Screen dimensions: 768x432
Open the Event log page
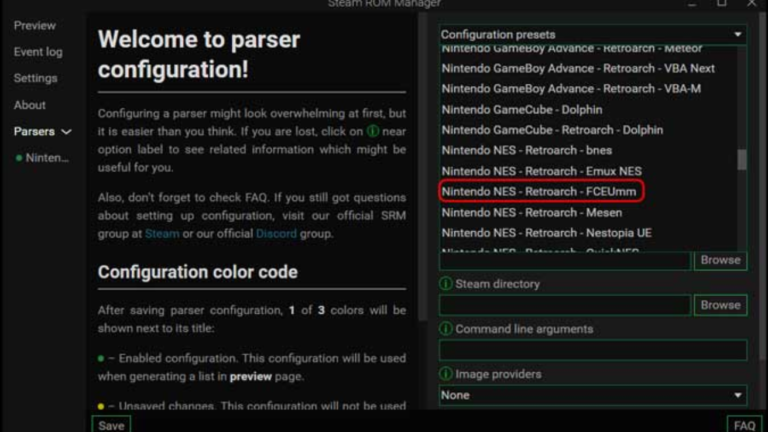[x=38, y=52]
